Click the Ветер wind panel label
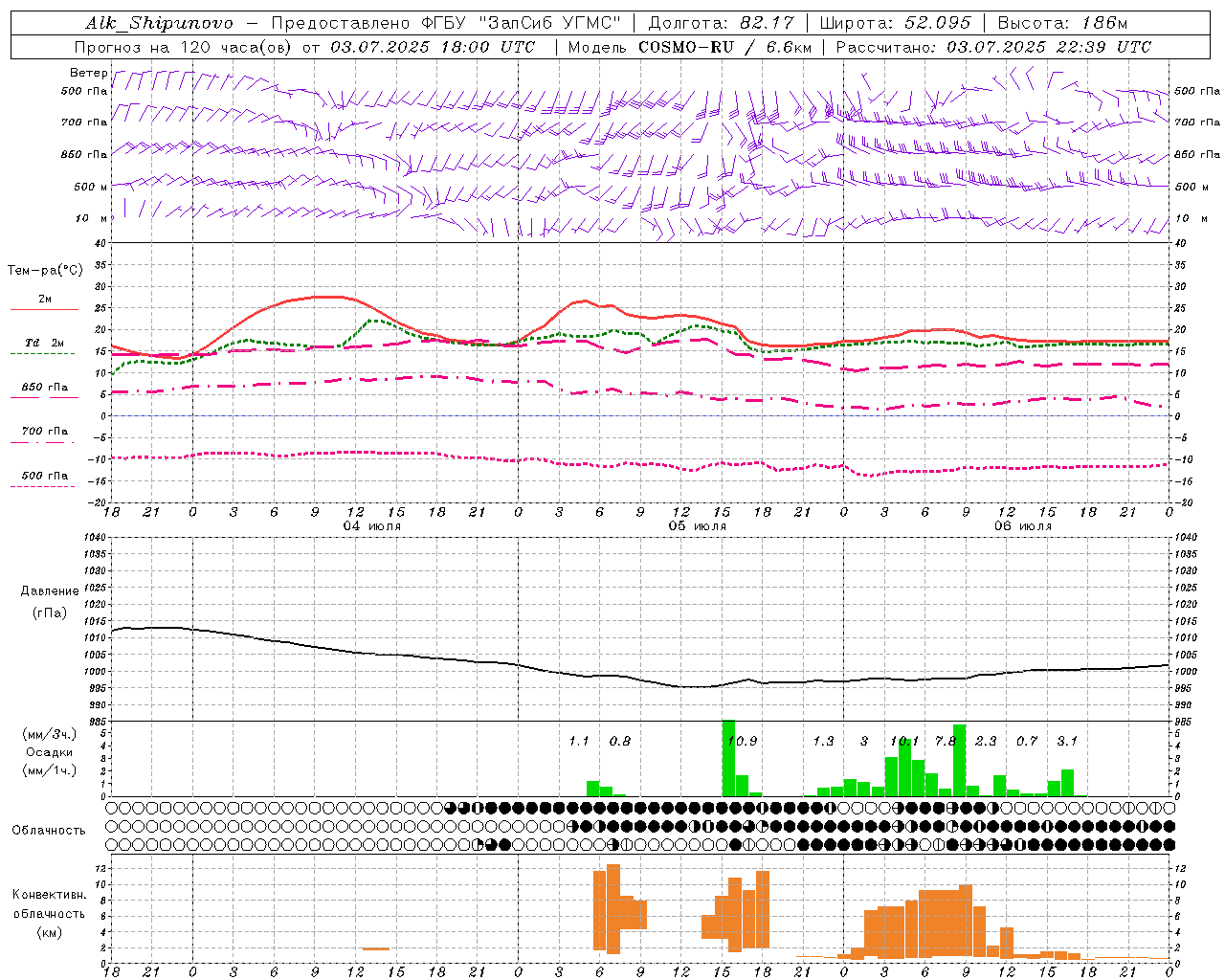This screenshot has height=980, width=1225. click(89, 73)
